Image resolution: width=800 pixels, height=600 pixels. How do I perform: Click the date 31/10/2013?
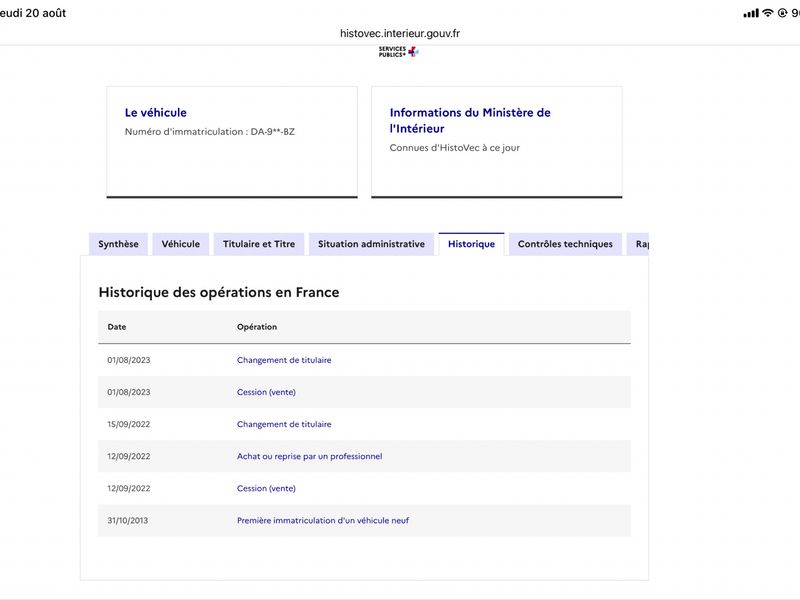click(128, 521)
